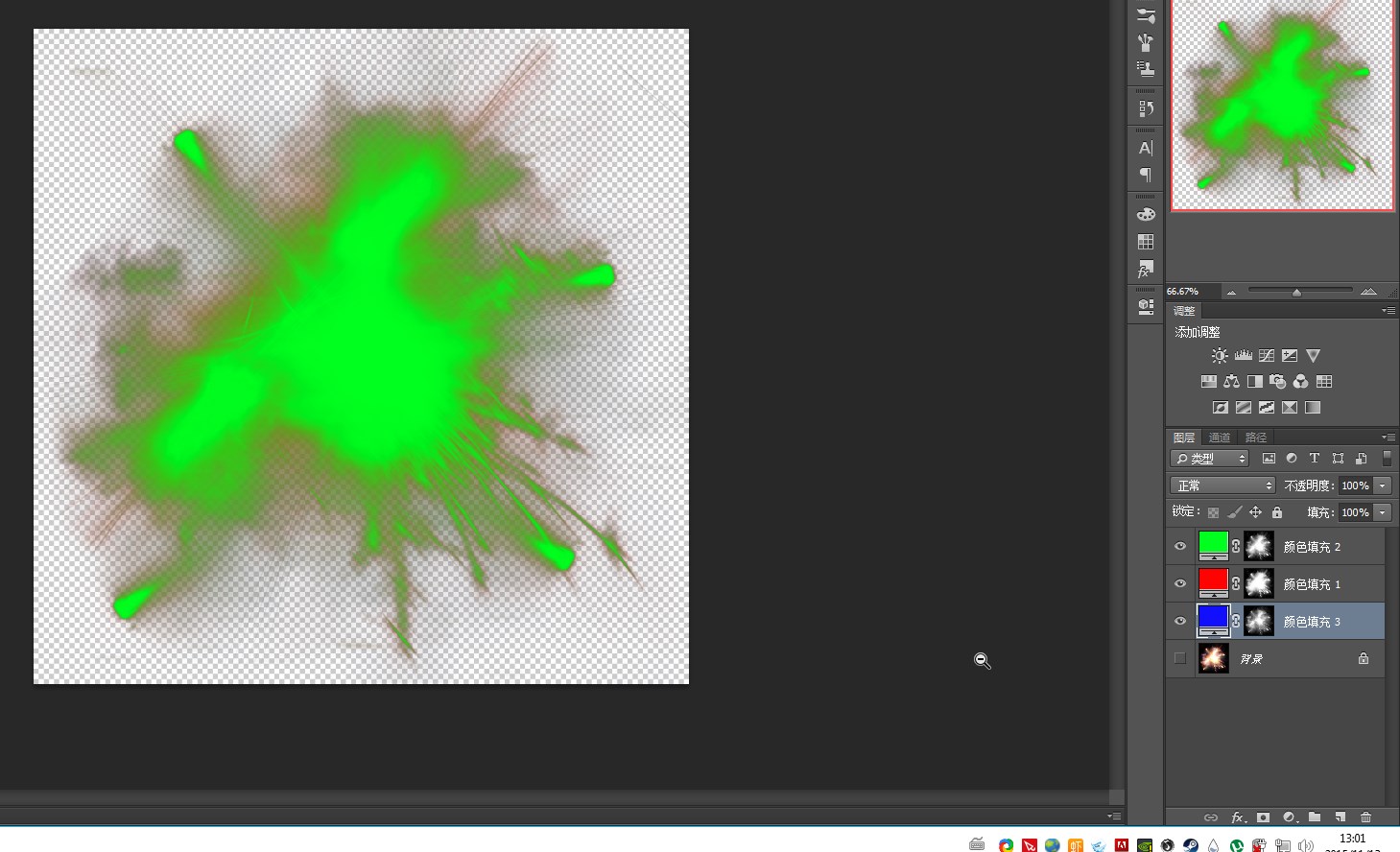
Task: Open the 不透明度 opacity slider arrow
Action: [x=1383, y=485]
